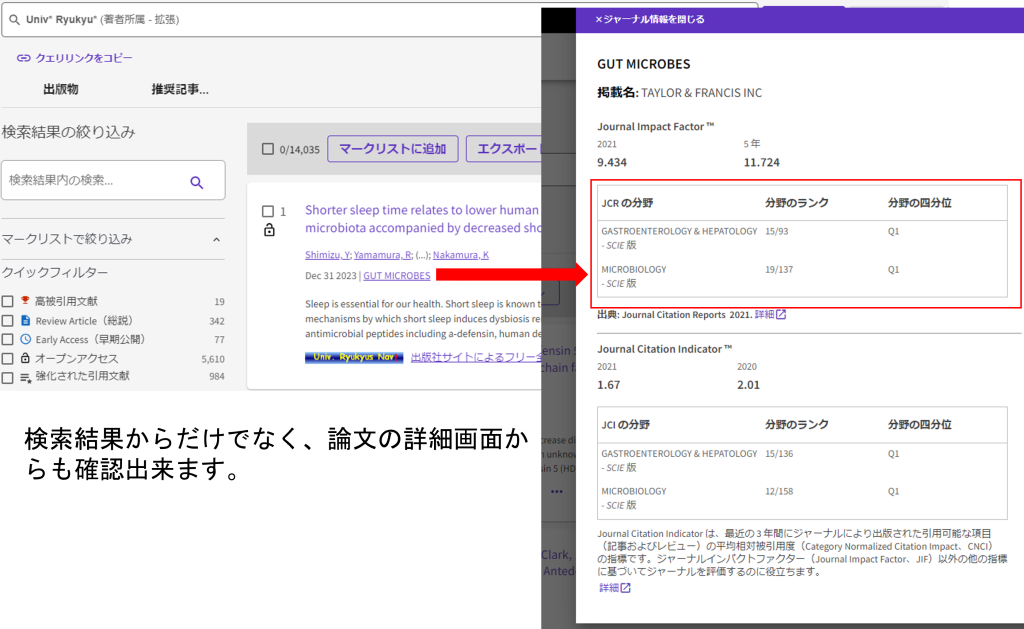The image size is (1024, 629).
Task: Switch to the 出版物 tab
Action: (x=61, y=89)
